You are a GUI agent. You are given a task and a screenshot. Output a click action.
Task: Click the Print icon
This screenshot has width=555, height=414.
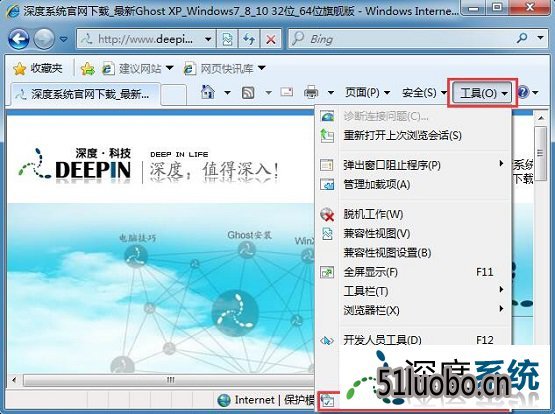coord(311,92)
